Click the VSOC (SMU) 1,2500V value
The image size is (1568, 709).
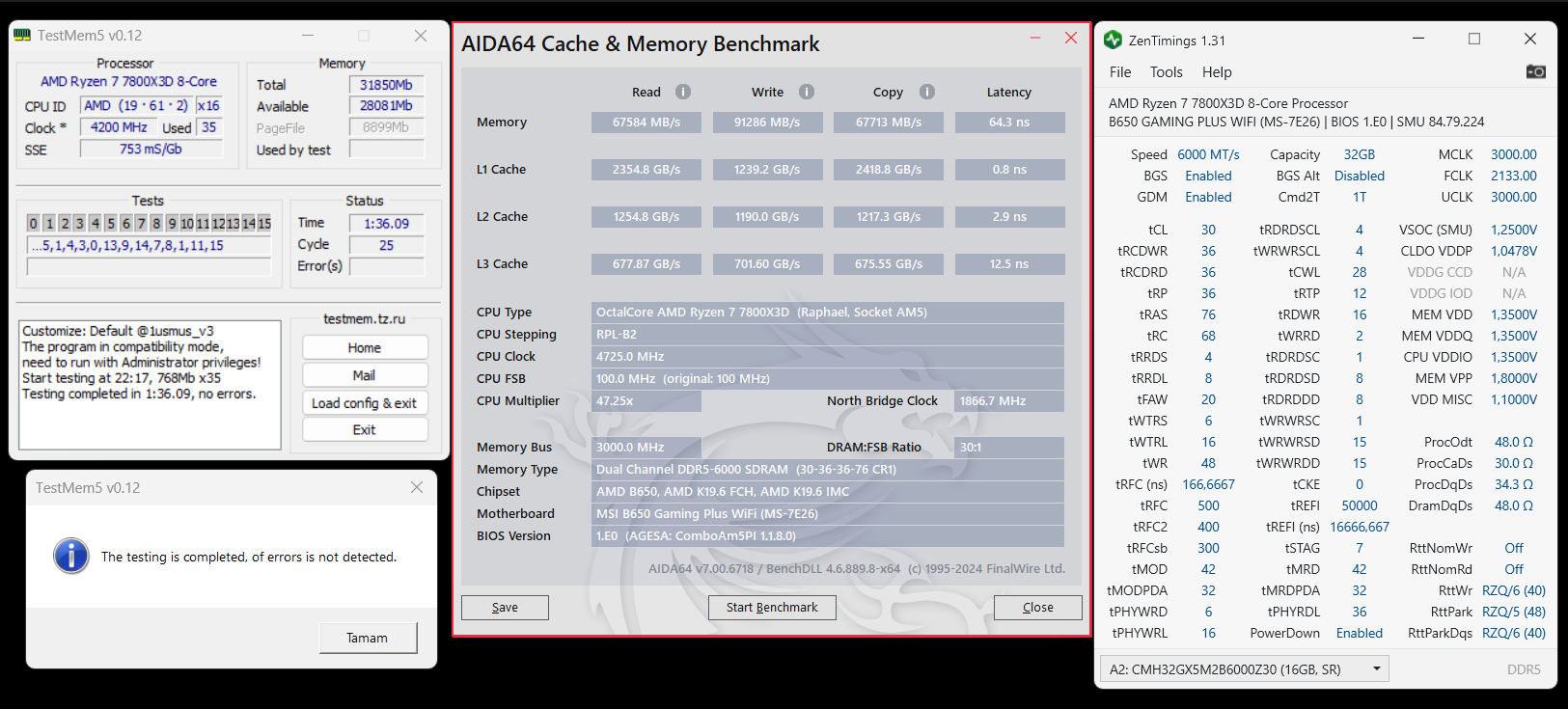point(1514,230)
